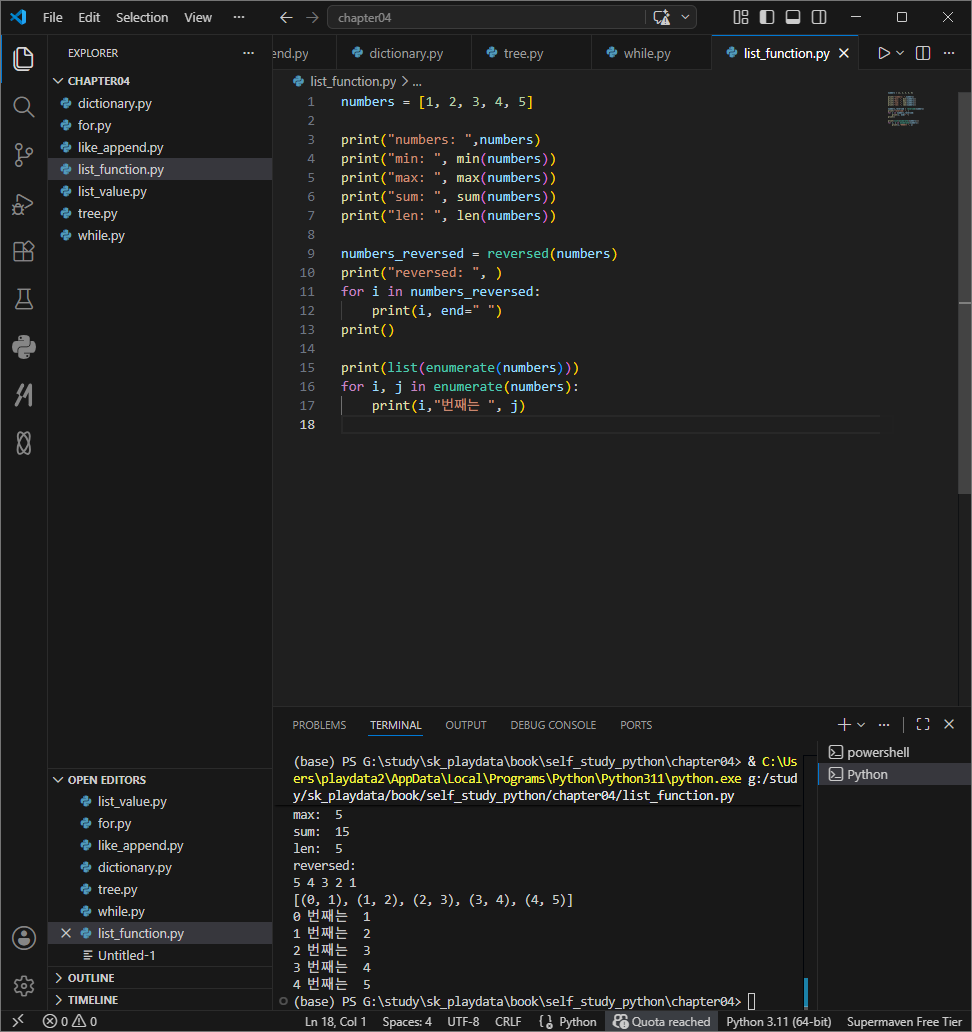972x1032 pixels.
Task: Expand the TIMELINE section
Action: [159, 1000]
